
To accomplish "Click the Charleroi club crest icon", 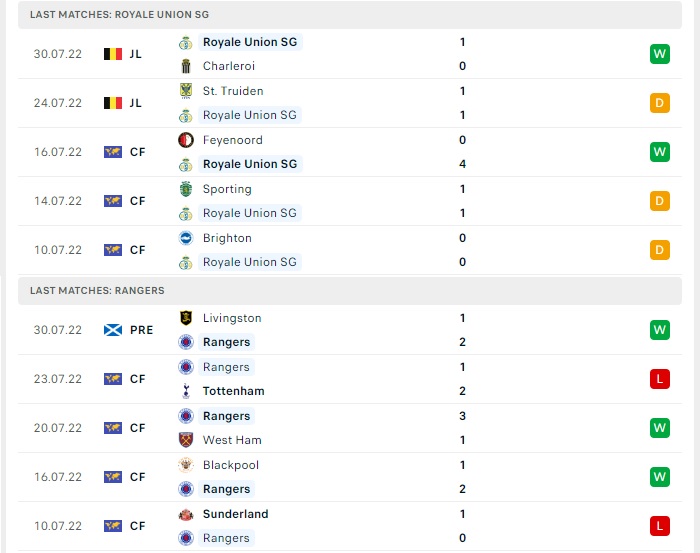I will [186, 66].
